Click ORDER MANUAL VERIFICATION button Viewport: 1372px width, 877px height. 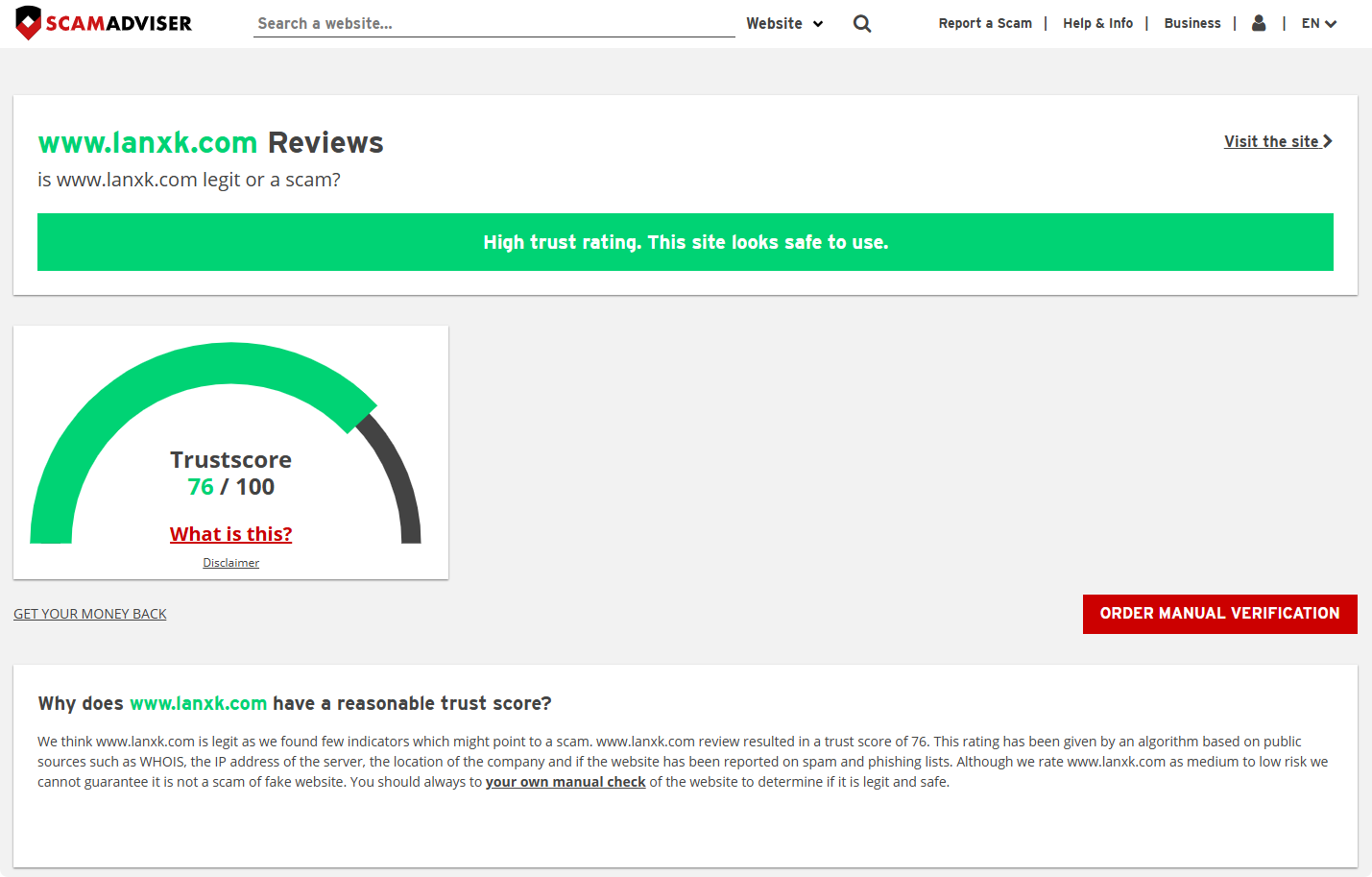point(1219,614)
